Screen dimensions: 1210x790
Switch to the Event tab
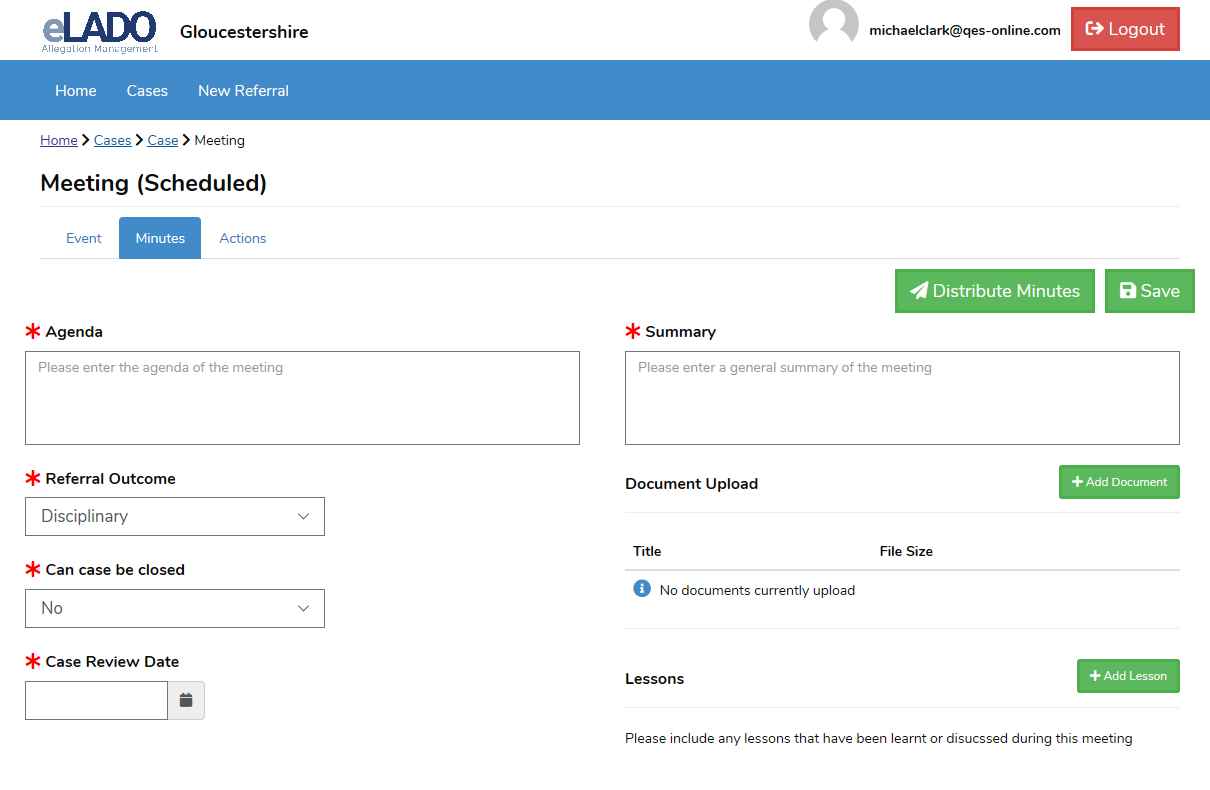(x=84, y=238)
